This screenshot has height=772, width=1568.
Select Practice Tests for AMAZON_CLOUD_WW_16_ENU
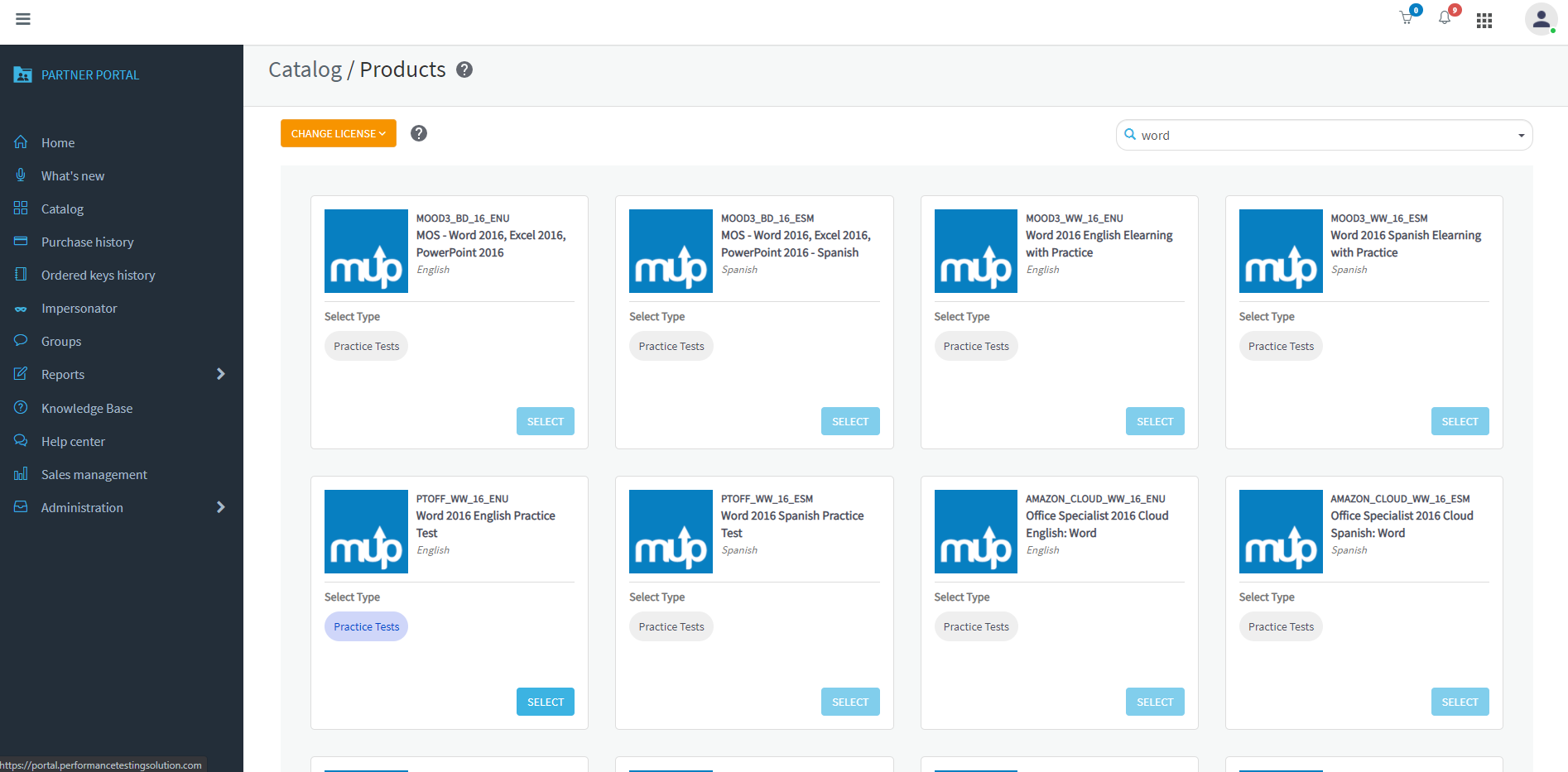point(976,626)
